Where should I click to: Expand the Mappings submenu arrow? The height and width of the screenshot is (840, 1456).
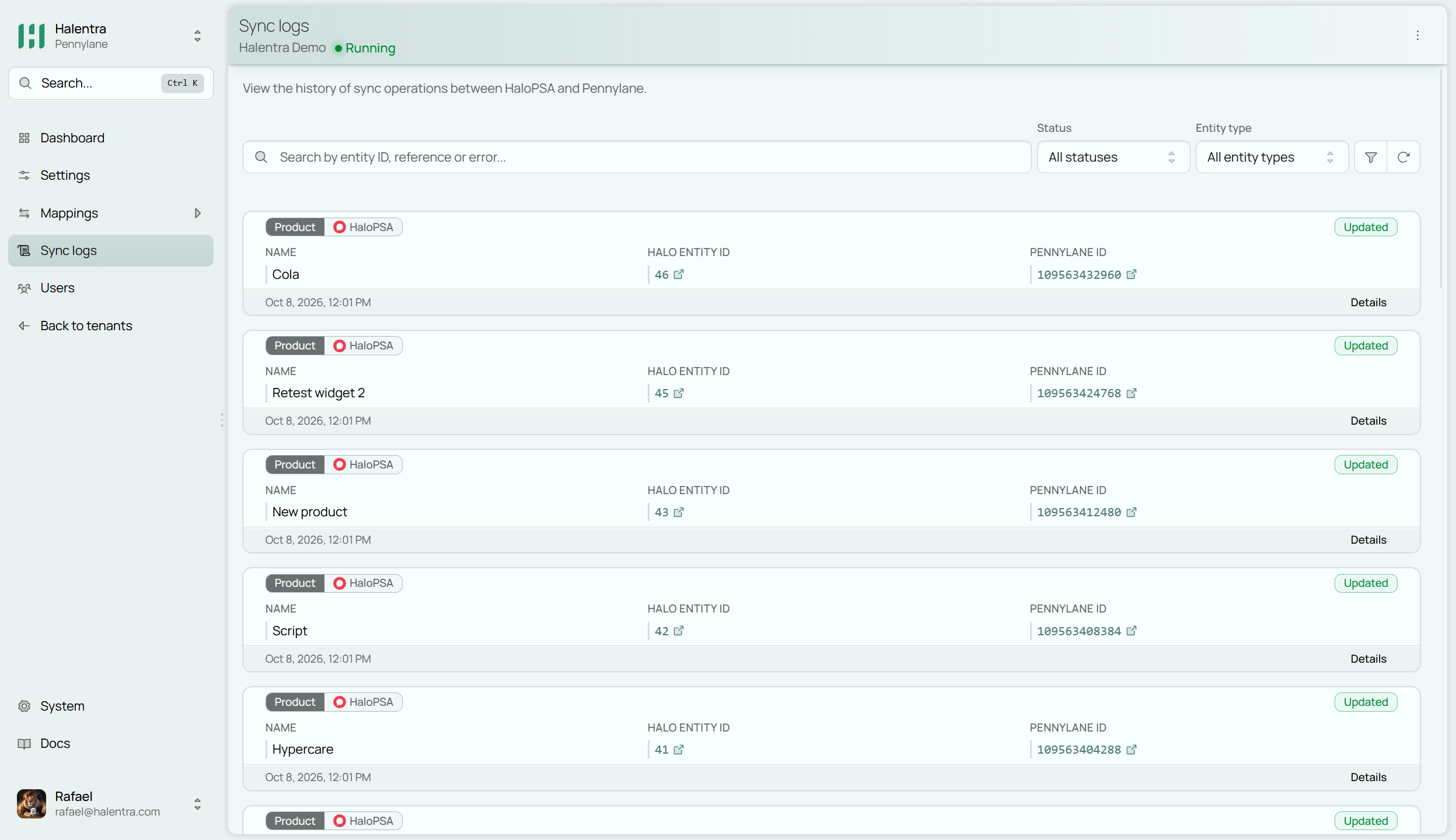198,213
